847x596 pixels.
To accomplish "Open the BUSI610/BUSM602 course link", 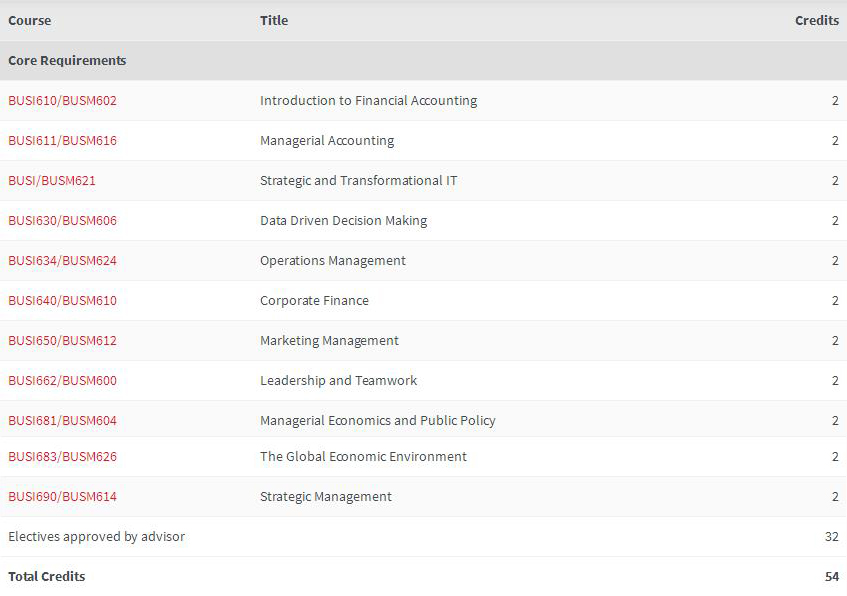I will coord(62,101).
